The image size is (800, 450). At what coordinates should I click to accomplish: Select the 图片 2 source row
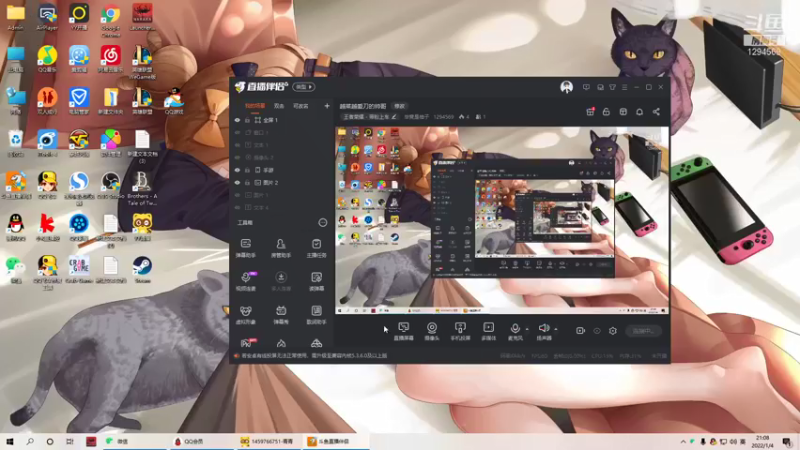282,182
